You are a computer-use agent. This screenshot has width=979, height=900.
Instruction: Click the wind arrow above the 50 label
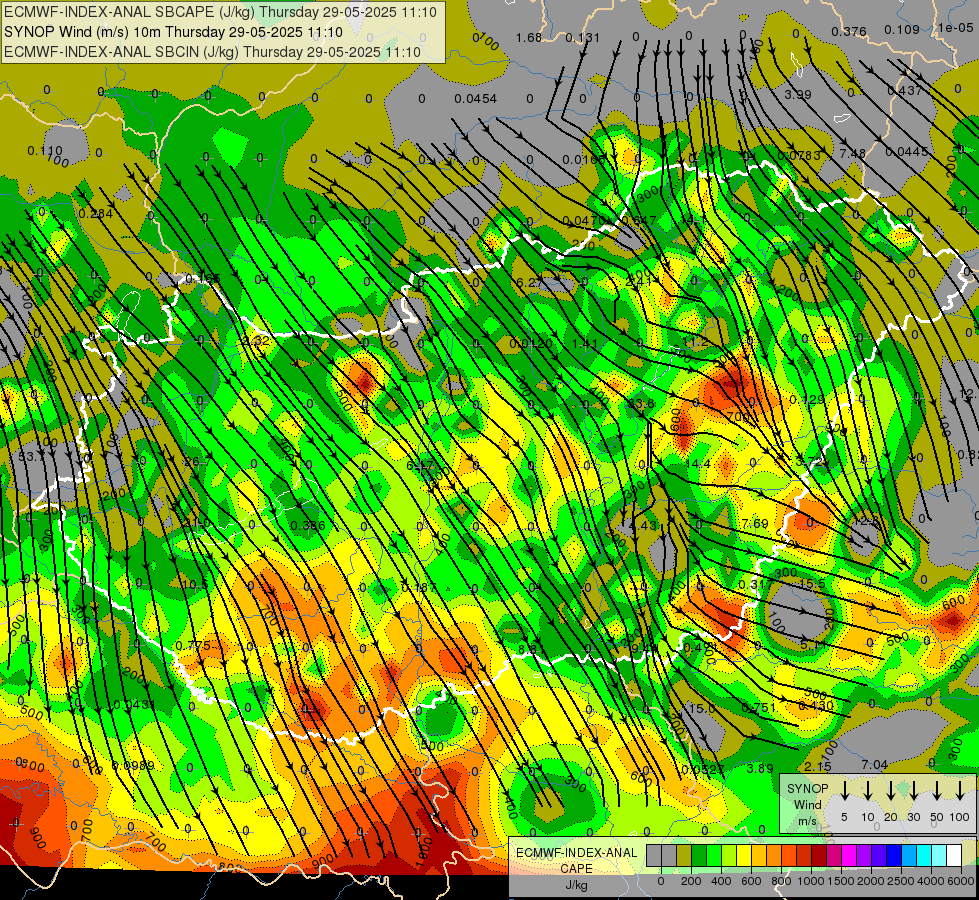pos(937,790)
